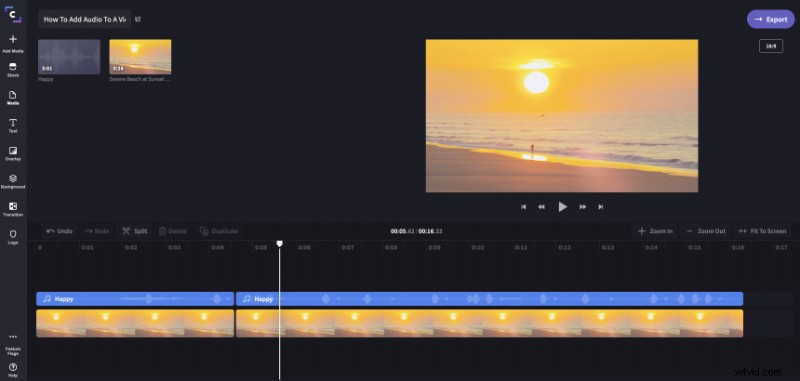This screenshot has height=381, width=800.
Task: Click the 0:02 mark on timeline ruler
Action: (x=131, y=247)
